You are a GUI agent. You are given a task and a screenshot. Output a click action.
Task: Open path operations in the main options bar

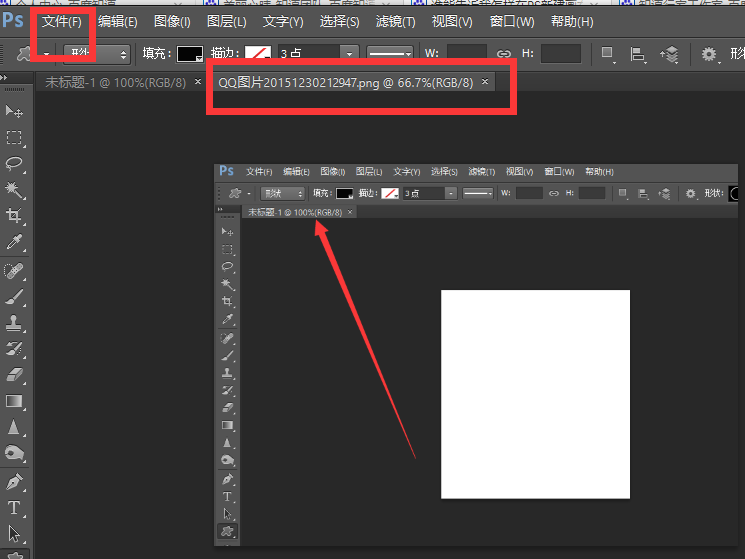click(607, 54)
